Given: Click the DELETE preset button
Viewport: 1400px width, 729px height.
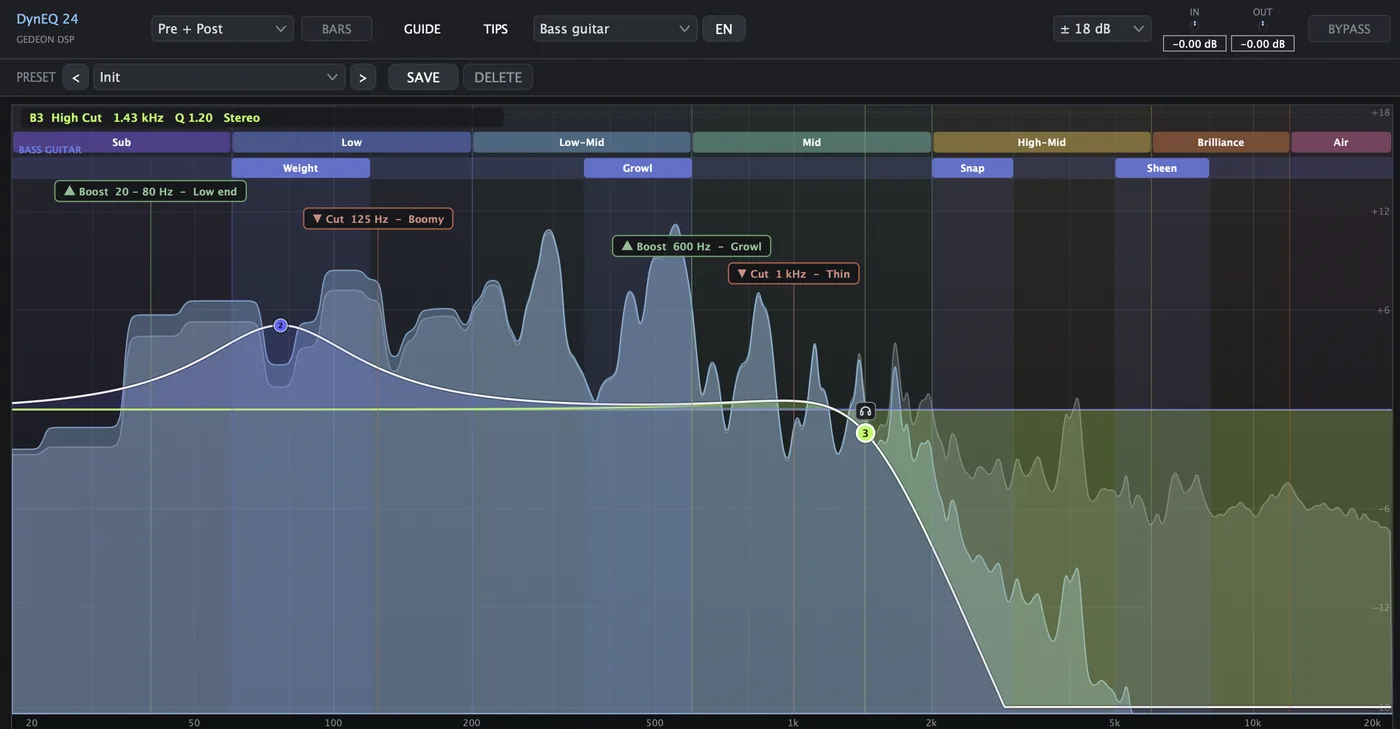Looking at the screenshot, I should click(498, 77).
